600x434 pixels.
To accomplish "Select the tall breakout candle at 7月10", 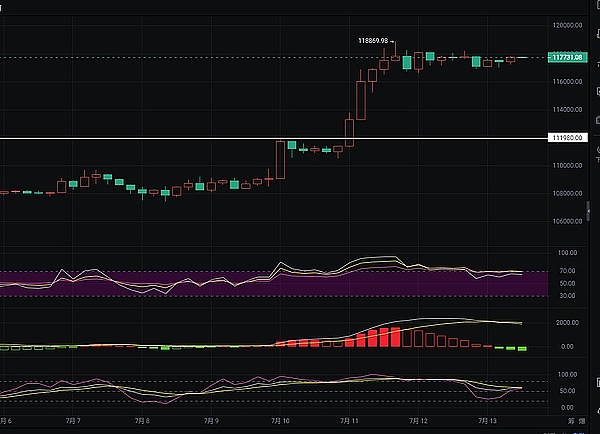I will 280,160.
